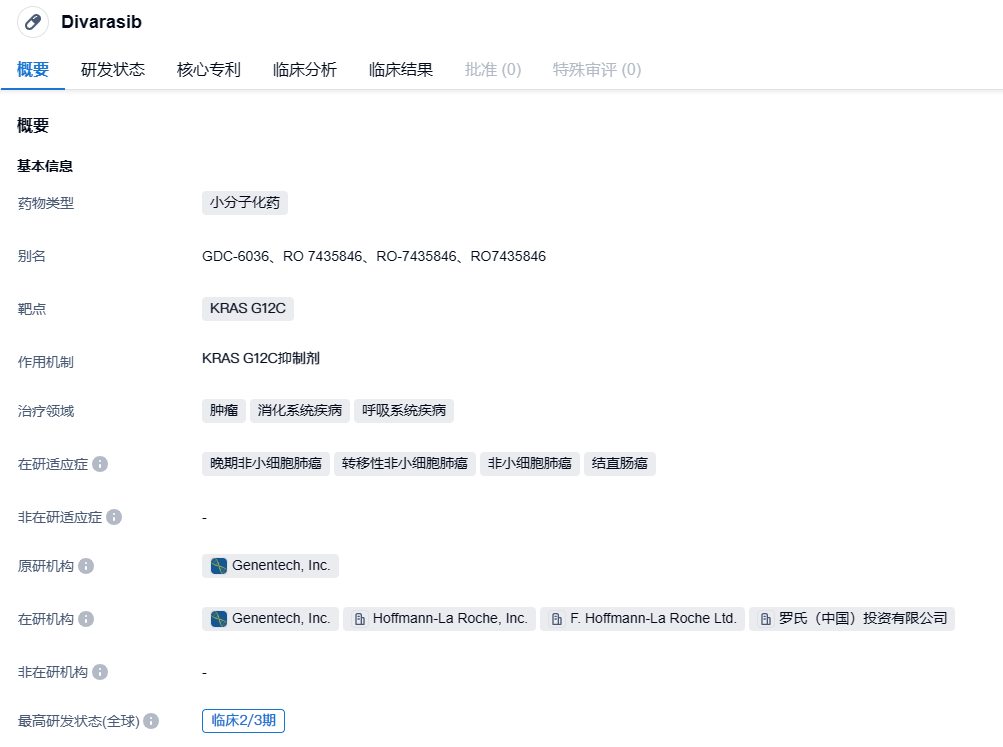Switch to the 研发状态 tab
Image resolution: width=1003 pixels, height=747 pixels.
[x=113, y=70]
